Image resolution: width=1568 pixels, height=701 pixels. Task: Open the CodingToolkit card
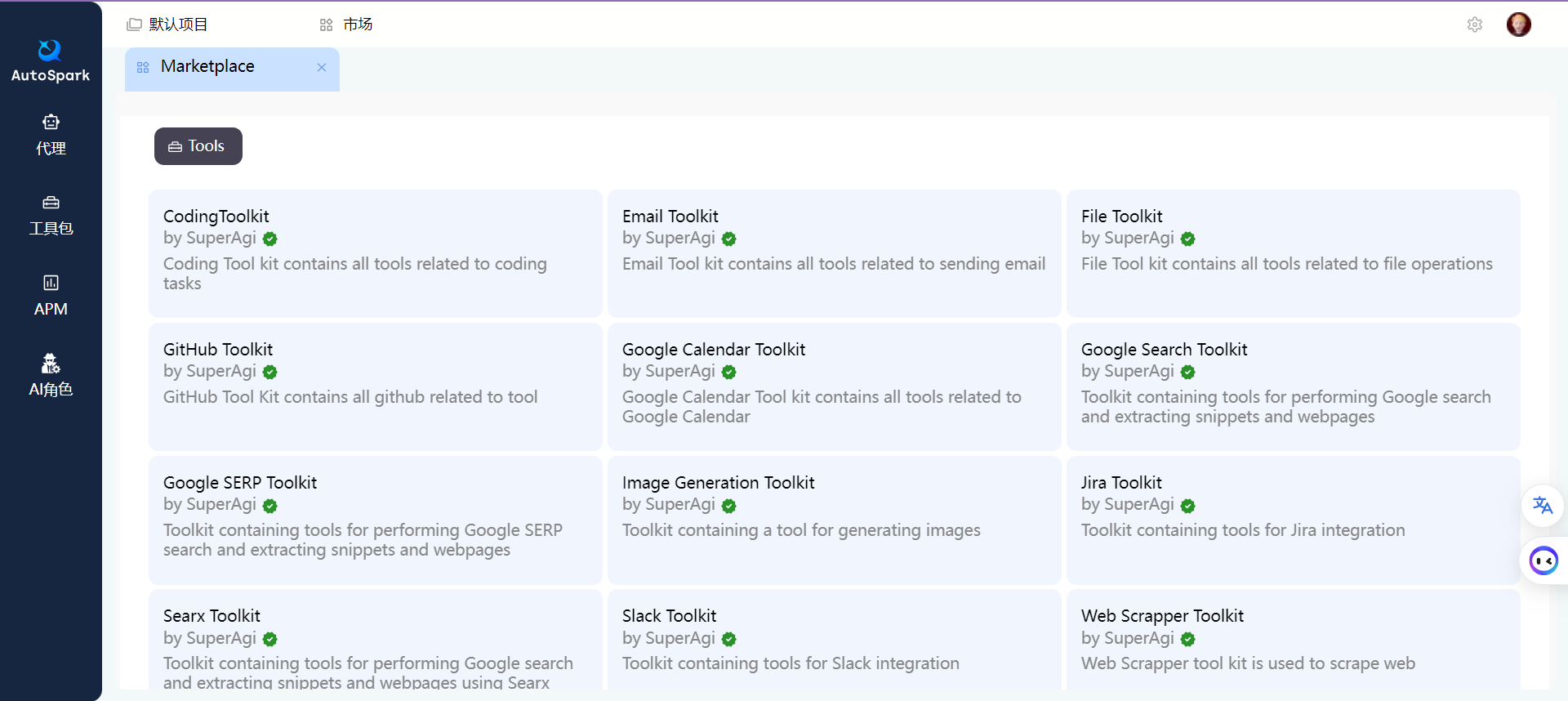(375, 252)
